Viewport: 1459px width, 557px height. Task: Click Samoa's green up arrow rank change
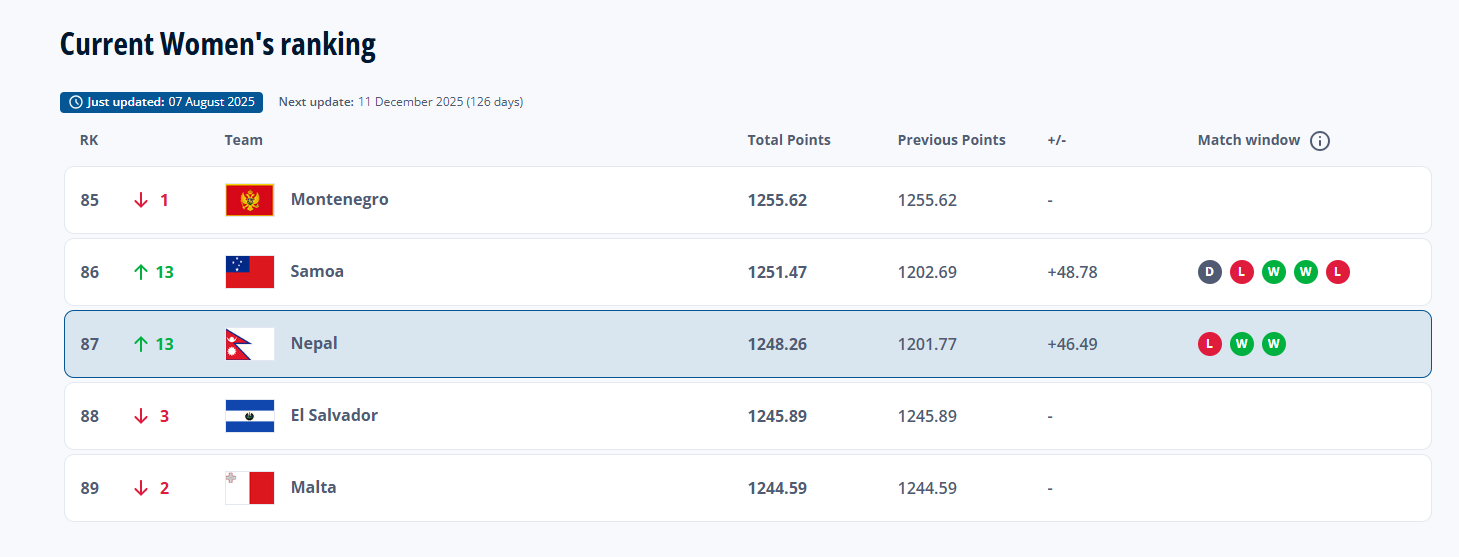coord(141,272)
